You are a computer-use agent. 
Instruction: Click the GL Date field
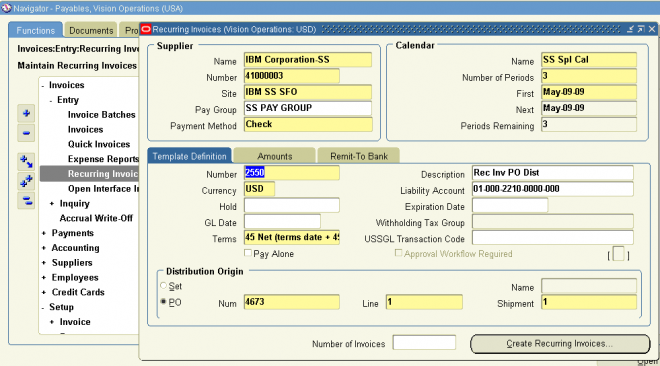point(282,221)
